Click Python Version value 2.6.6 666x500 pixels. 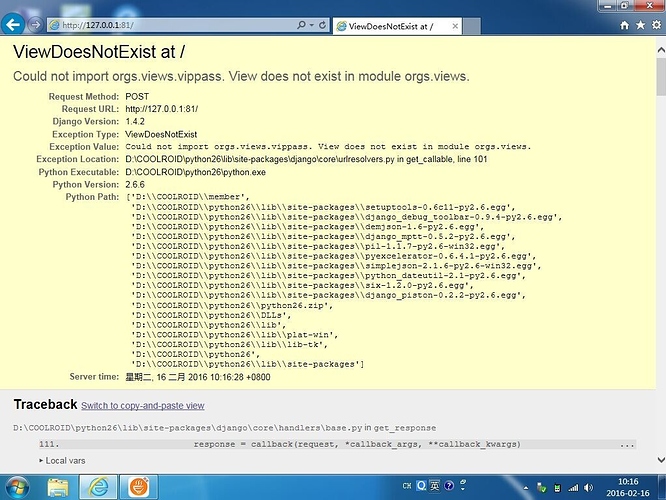pos(135,185)
